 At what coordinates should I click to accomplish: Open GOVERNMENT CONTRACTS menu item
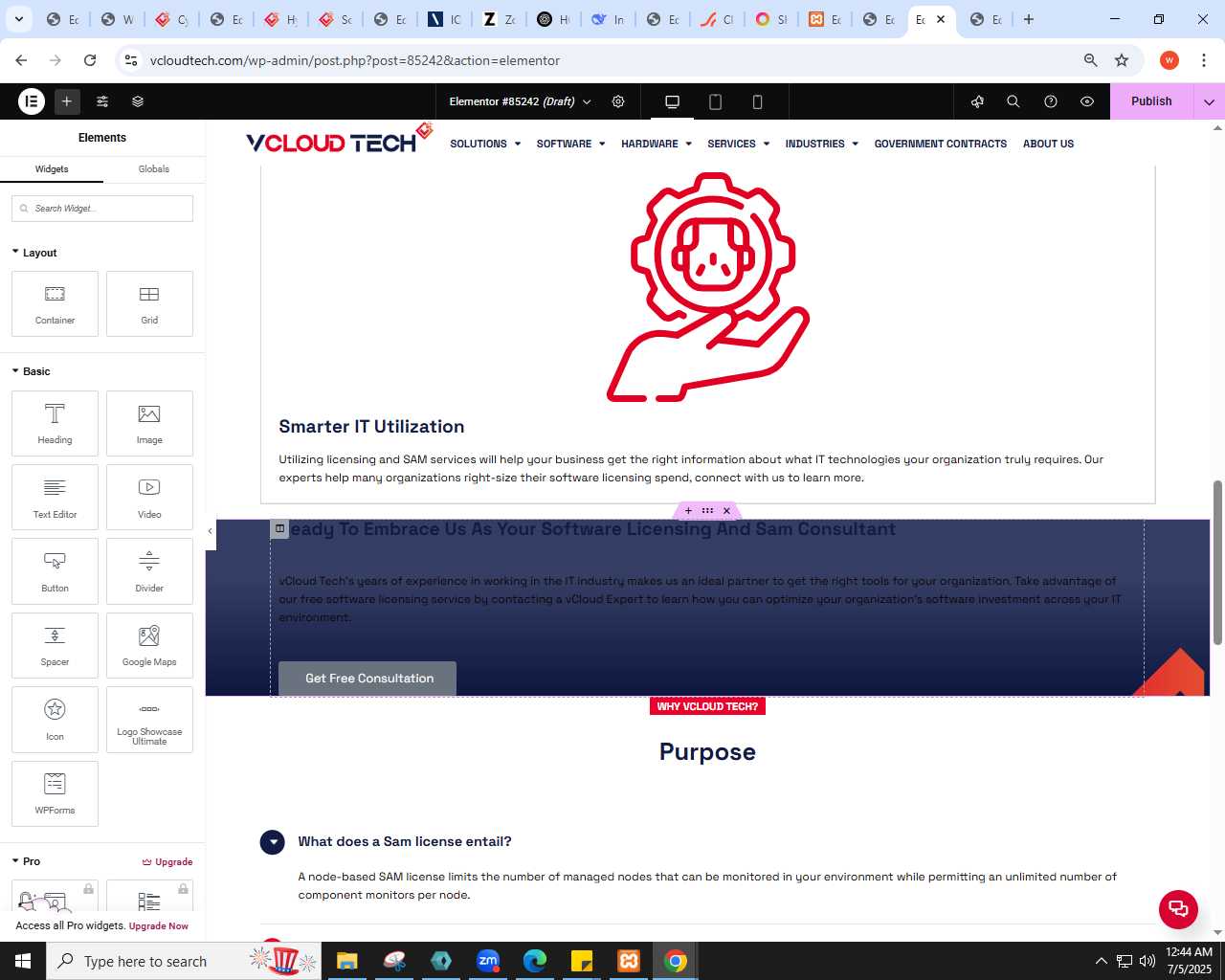[x=941, y=144]
